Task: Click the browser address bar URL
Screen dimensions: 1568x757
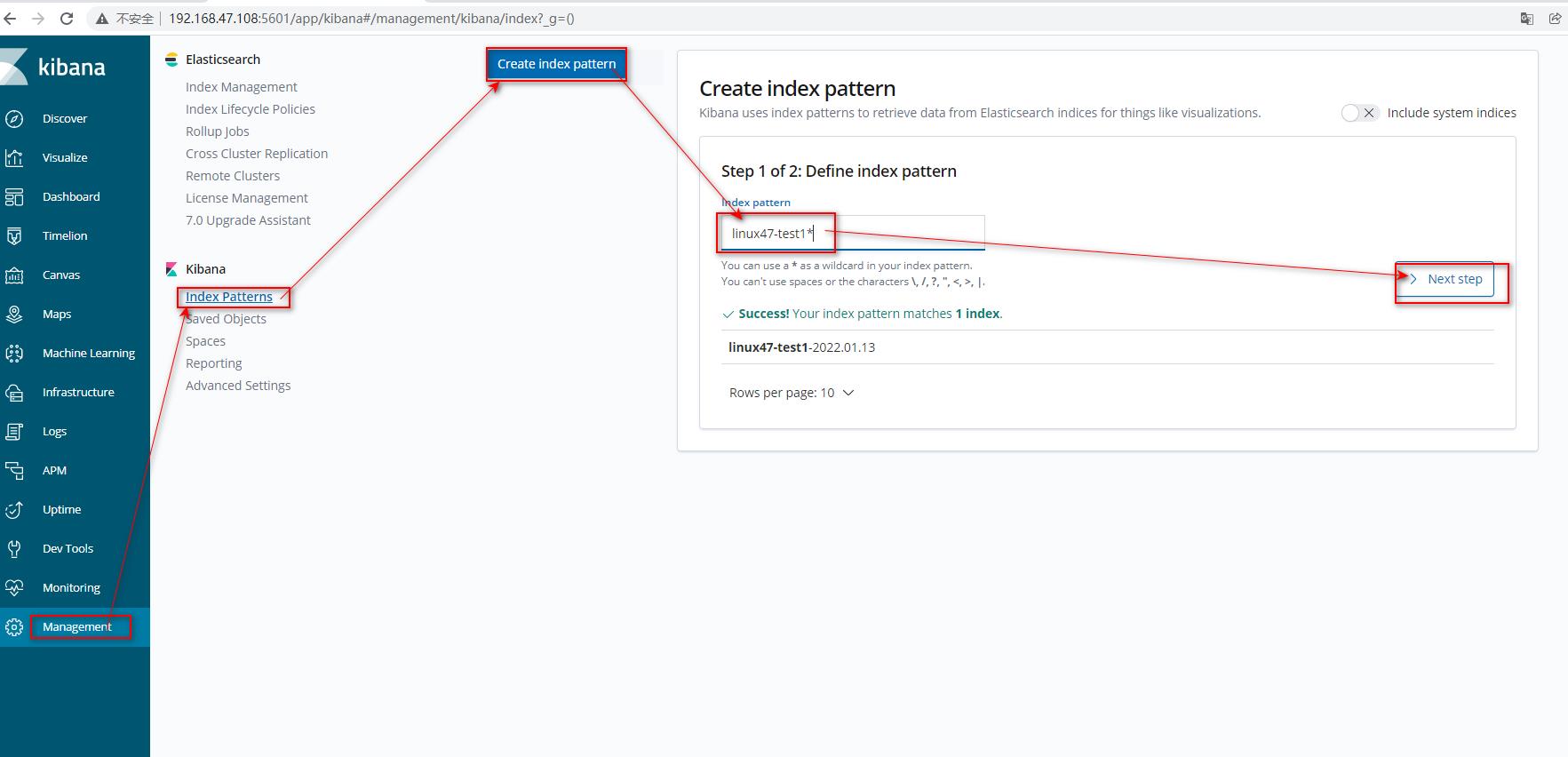Action: tap(371, 18)
